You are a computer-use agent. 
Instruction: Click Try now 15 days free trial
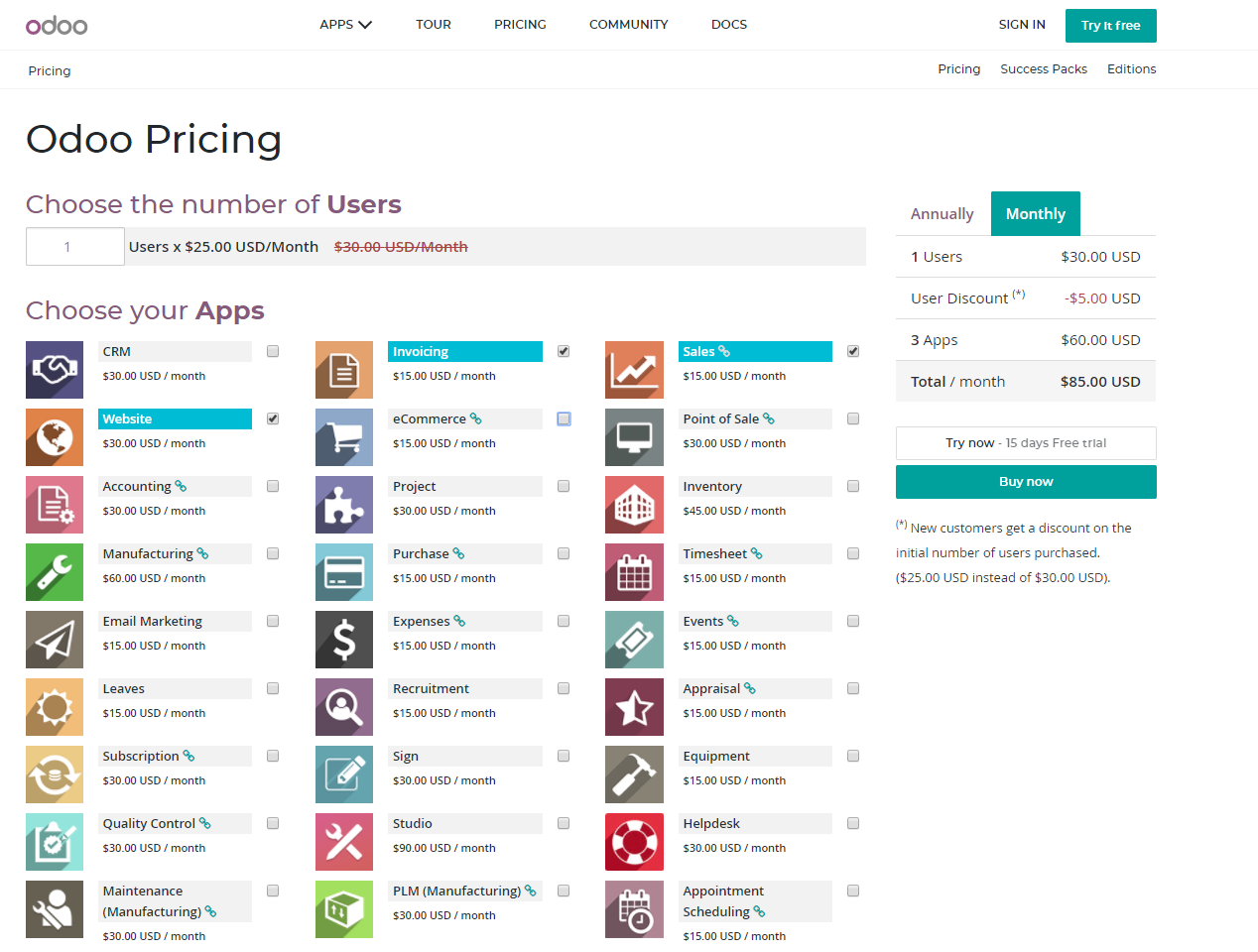1026,443
